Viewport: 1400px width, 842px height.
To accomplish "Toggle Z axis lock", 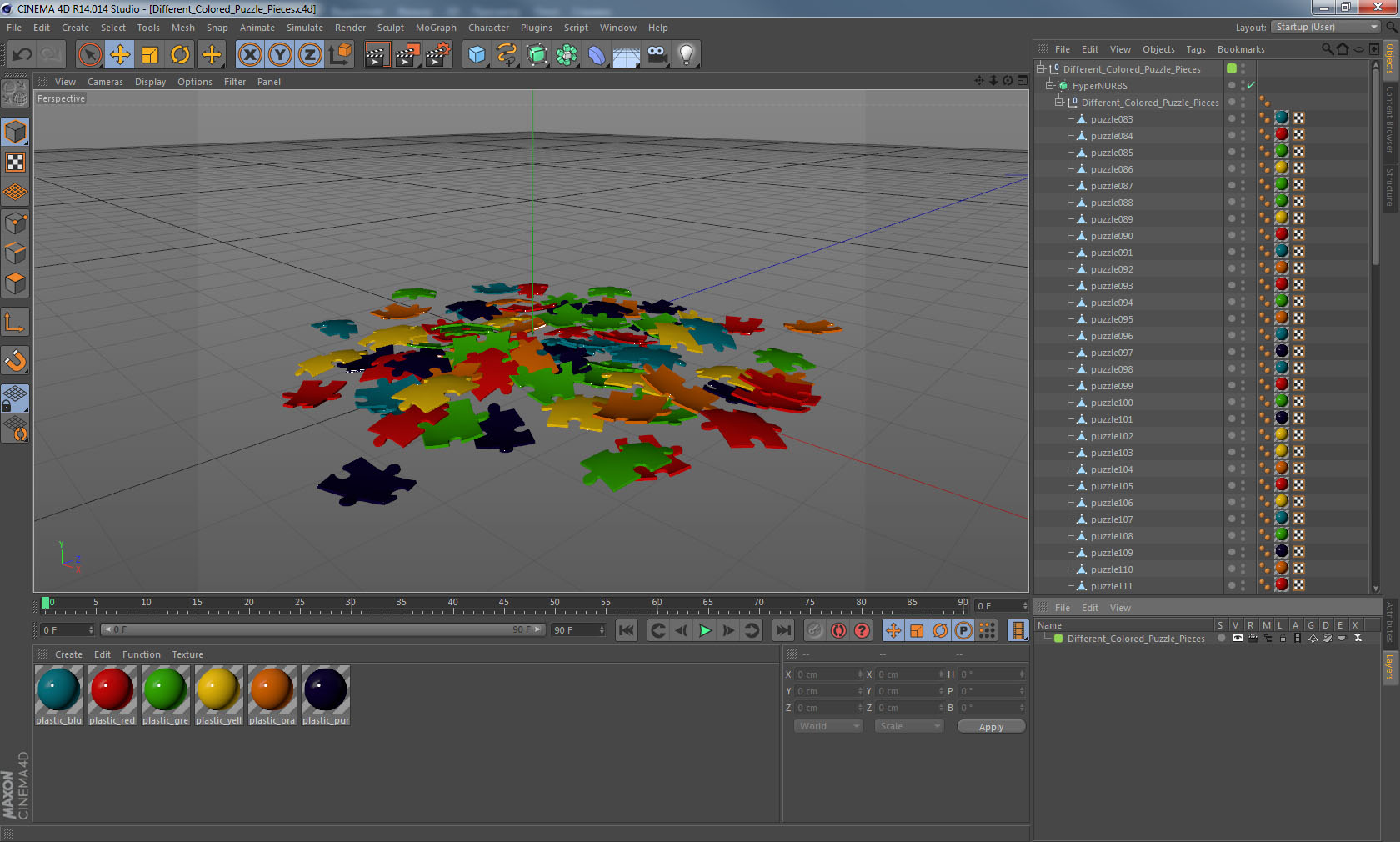I will pos(310,55).
